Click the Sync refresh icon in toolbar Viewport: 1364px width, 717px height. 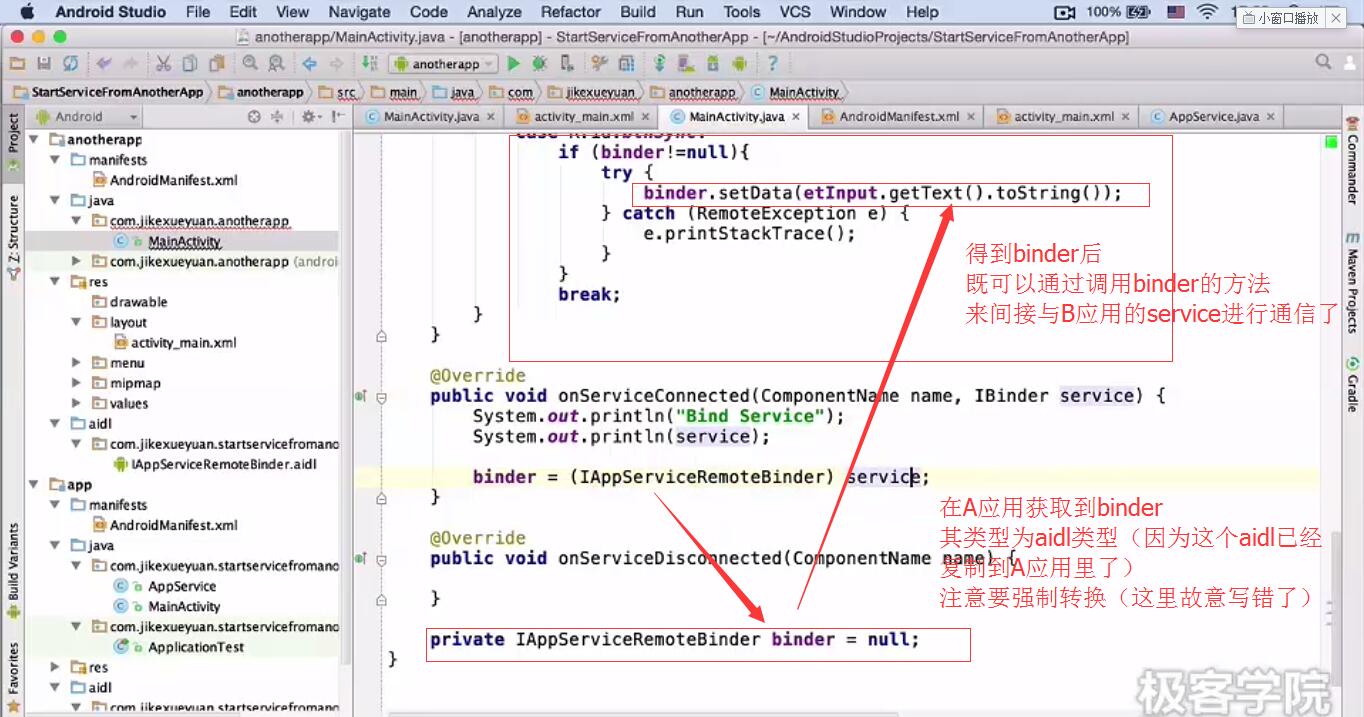tap(70, 63)
